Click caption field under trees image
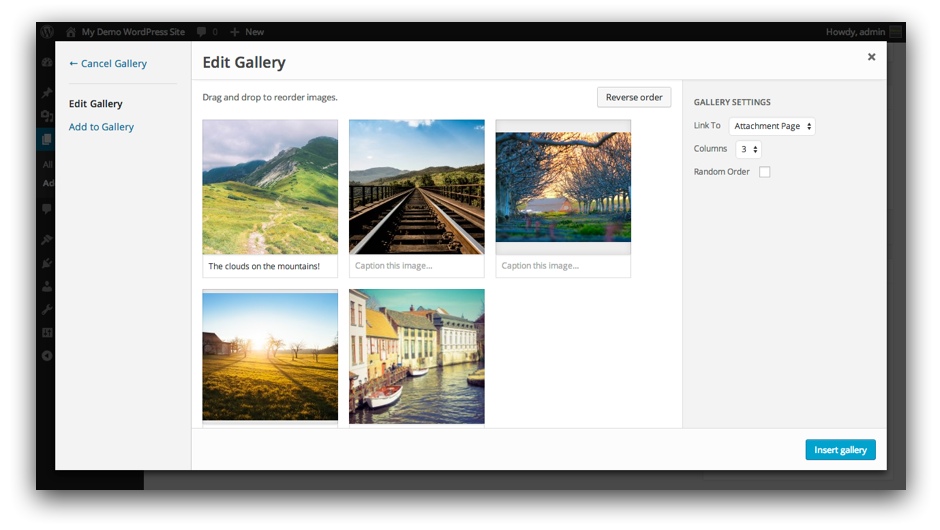940x530 pixels. [563, 266]
